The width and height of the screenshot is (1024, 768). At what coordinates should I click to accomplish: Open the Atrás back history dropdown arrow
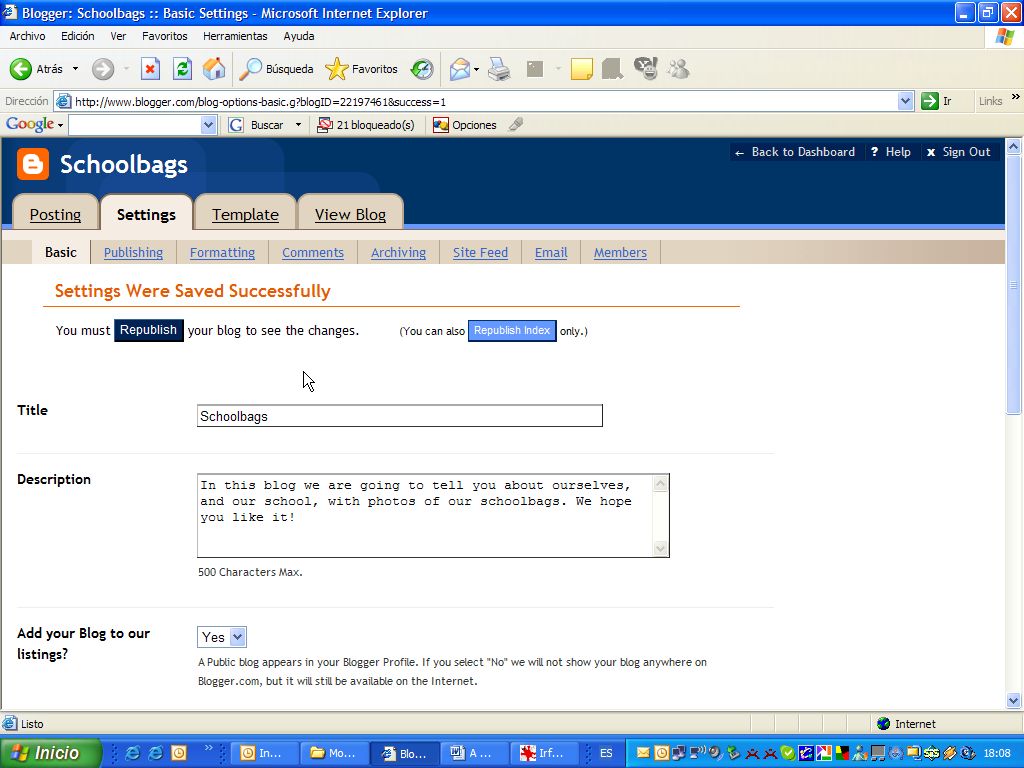pos(75,69)
